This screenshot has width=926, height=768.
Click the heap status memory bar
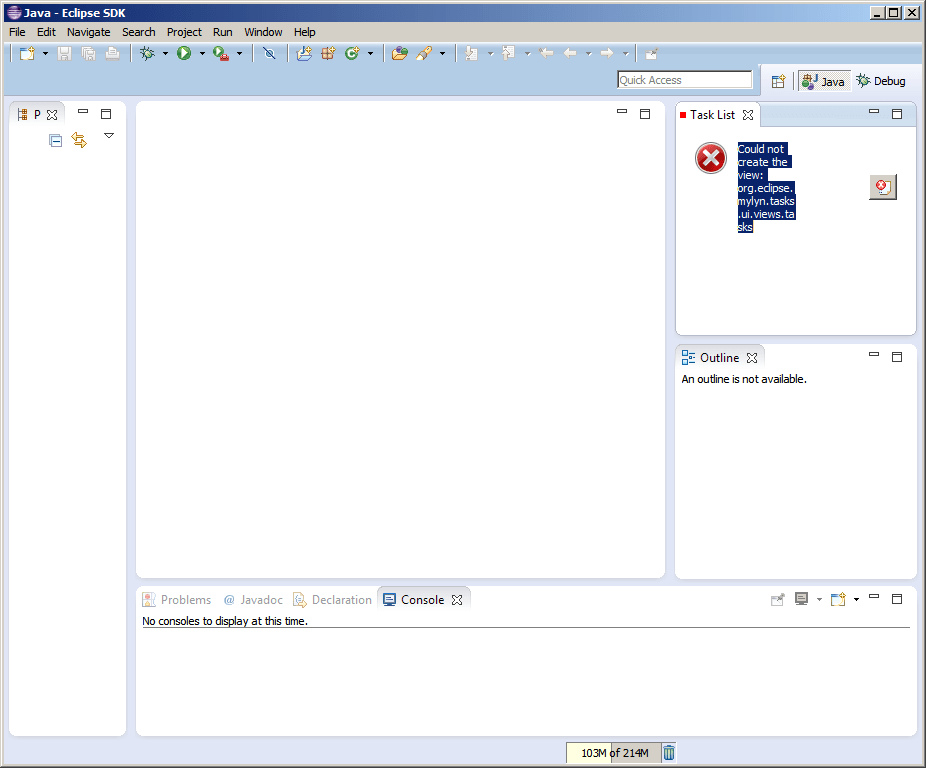[x=614, y=753]
